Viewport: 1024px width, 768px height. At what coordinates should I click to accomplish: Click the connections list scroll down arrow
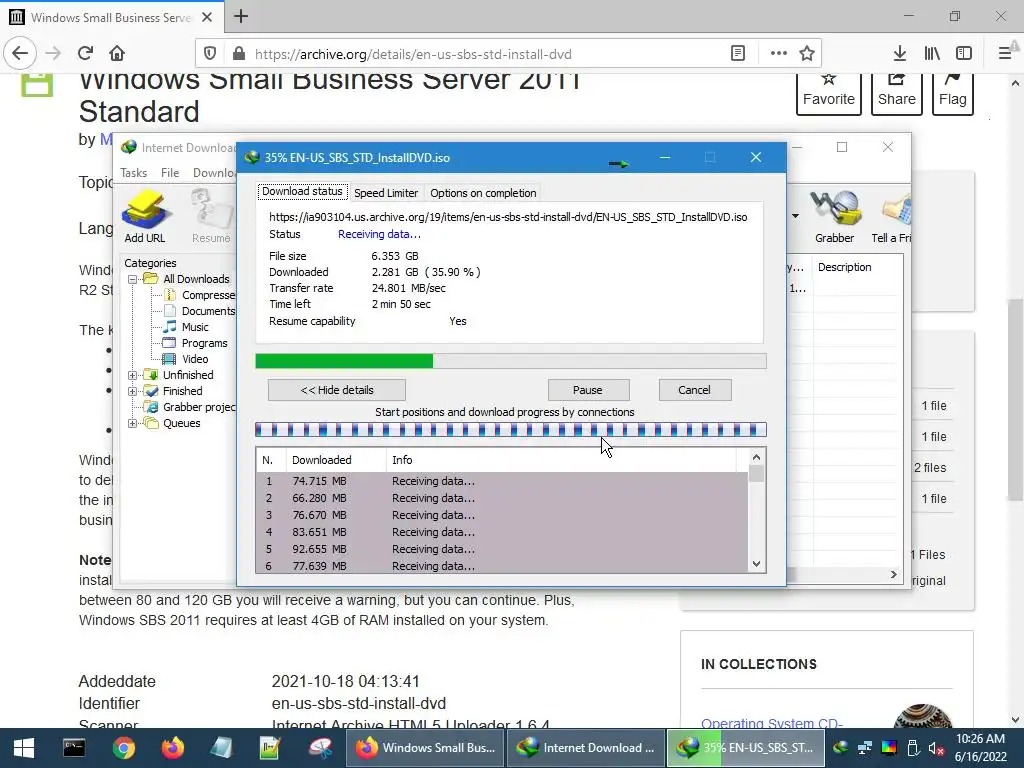[756, 564]
